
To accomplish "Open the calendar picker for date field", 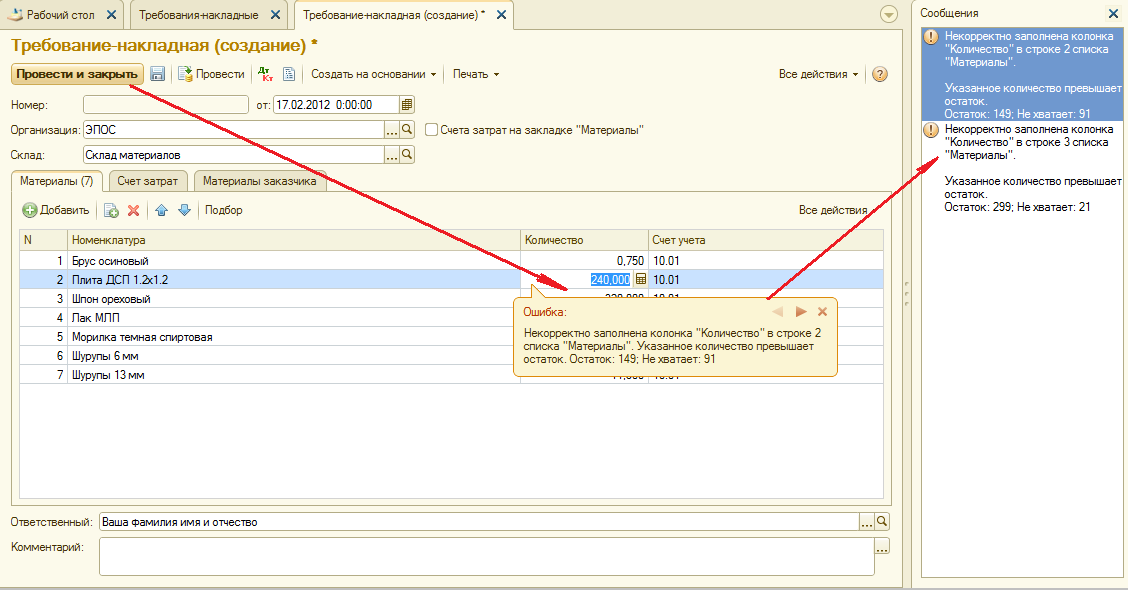I will point(407,105).
